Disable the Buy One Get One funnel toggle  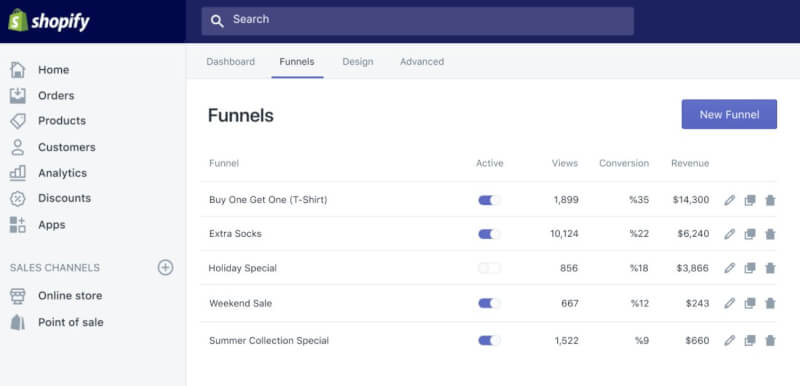[489, 200]
